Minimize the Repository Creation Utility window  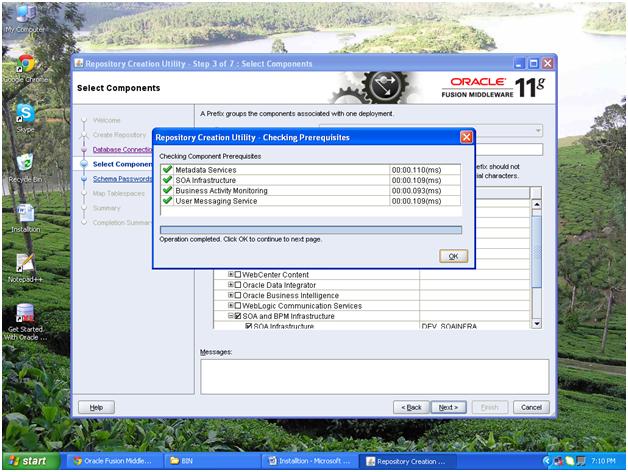pyautogui.click(x=519, y=63)
